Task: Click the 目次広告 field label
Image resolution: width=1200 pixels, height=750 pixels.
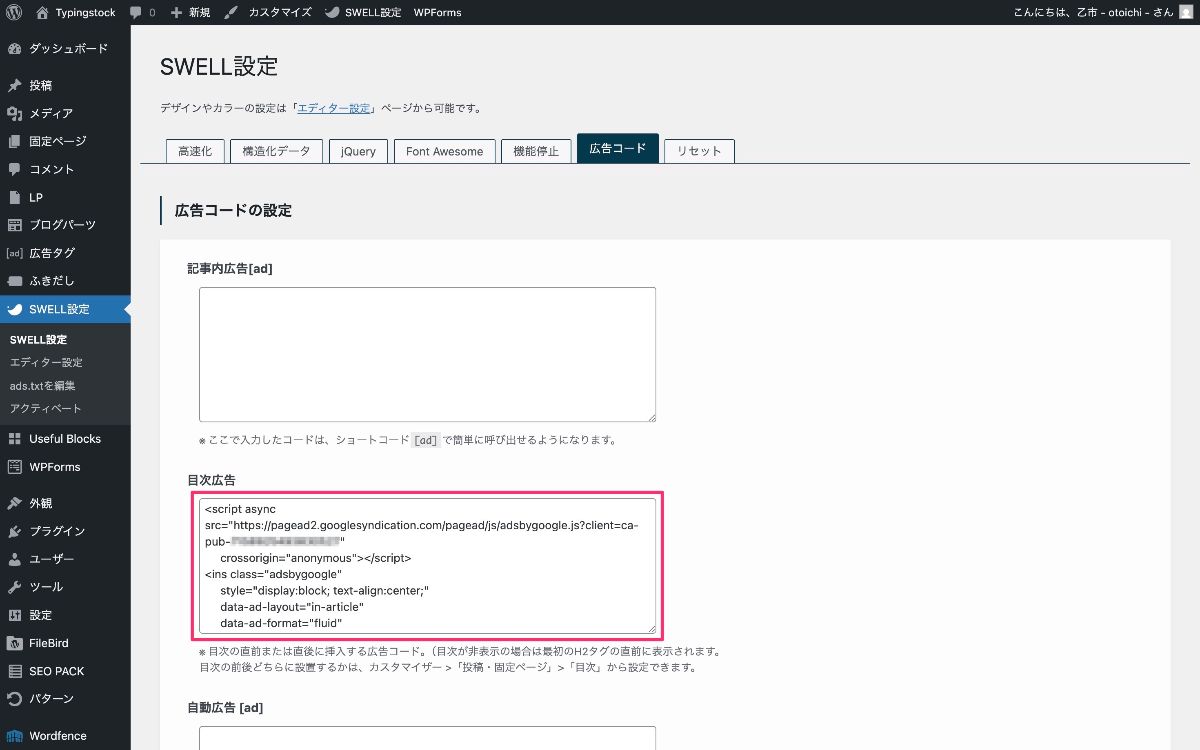Action: point(211,480)
